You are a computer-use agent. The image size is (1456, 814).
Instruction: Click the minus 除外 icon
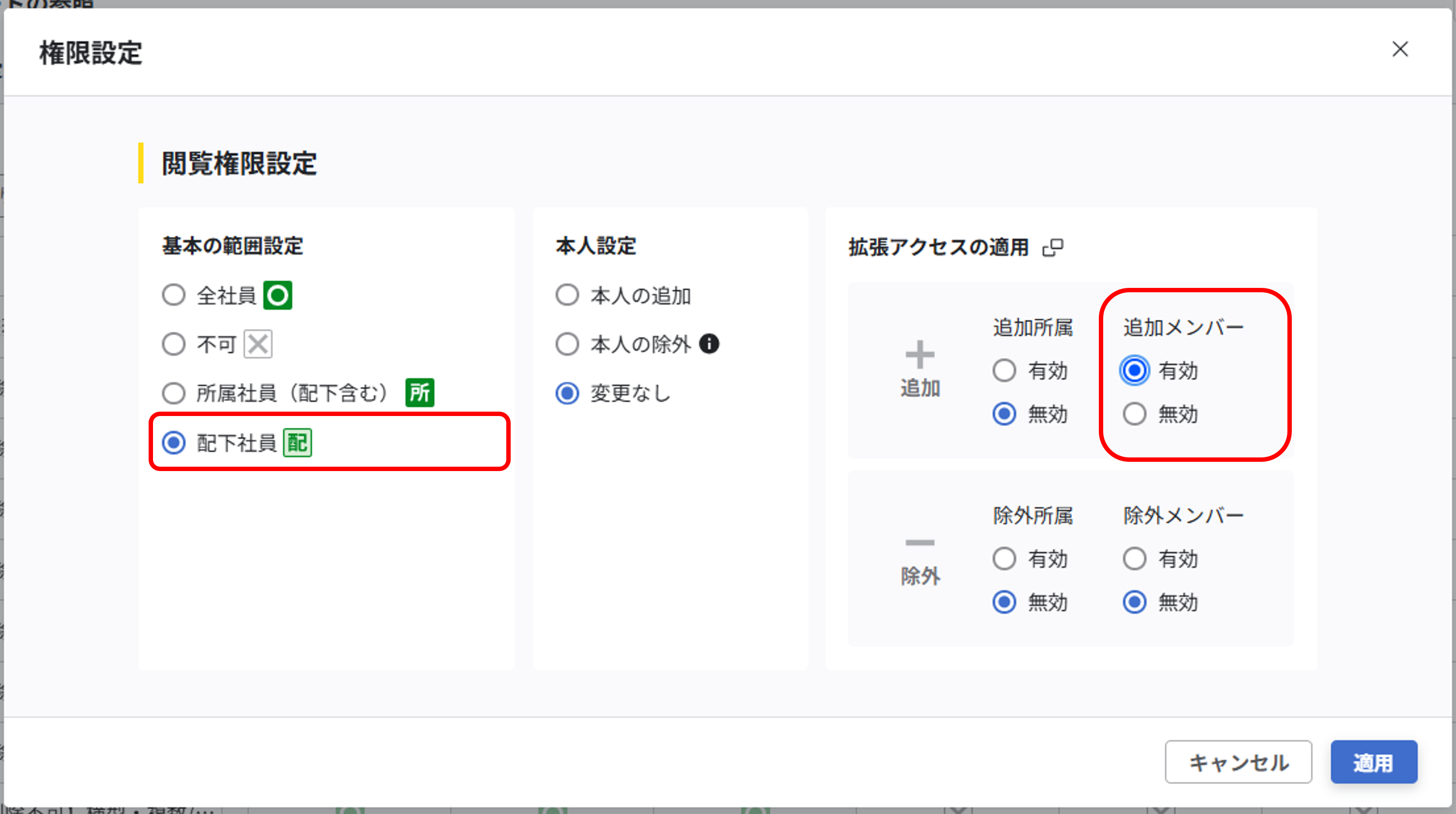coord(920,543)
